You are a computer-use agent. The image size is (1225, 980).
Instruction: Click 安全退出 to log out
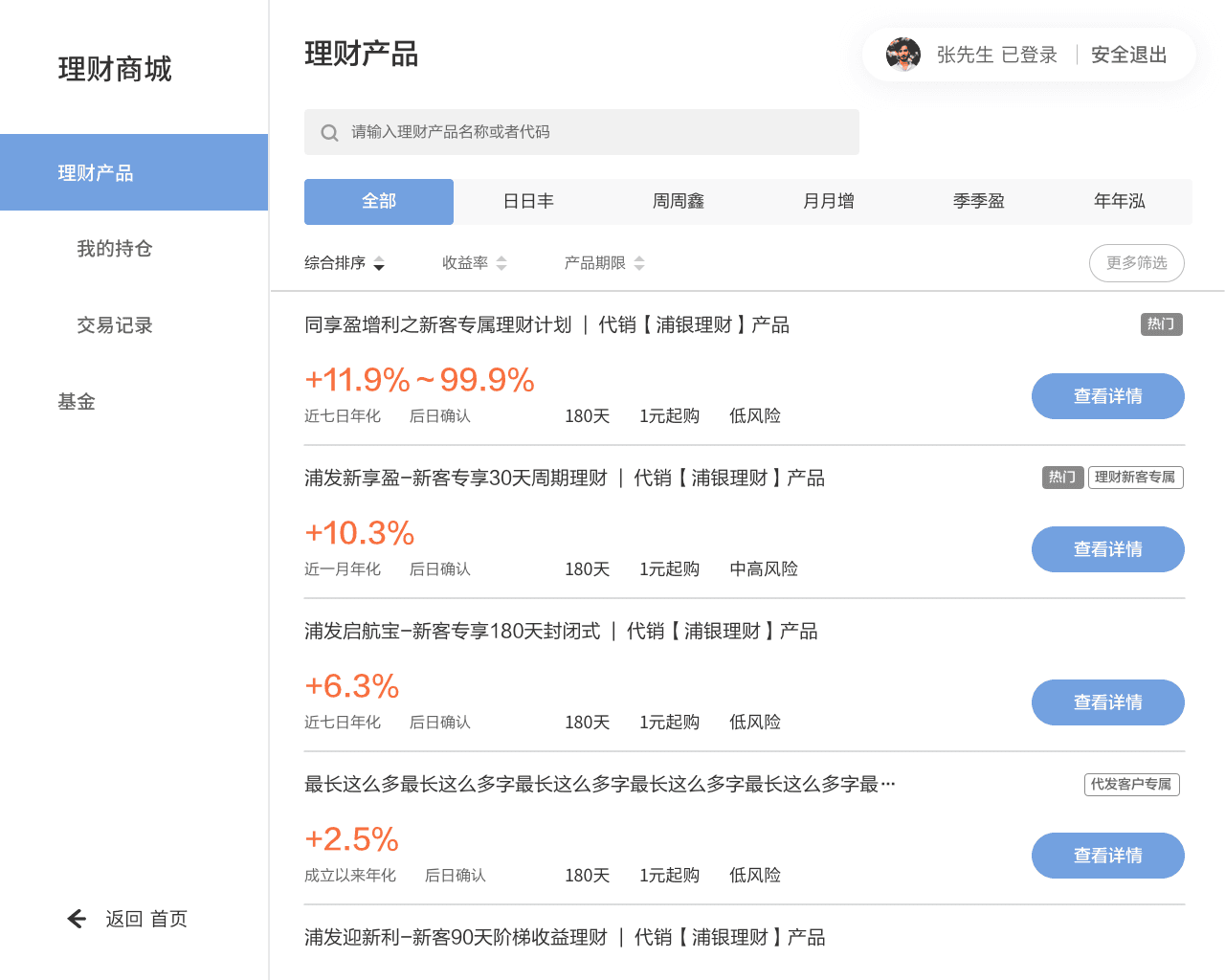[x=1129, y=55]
